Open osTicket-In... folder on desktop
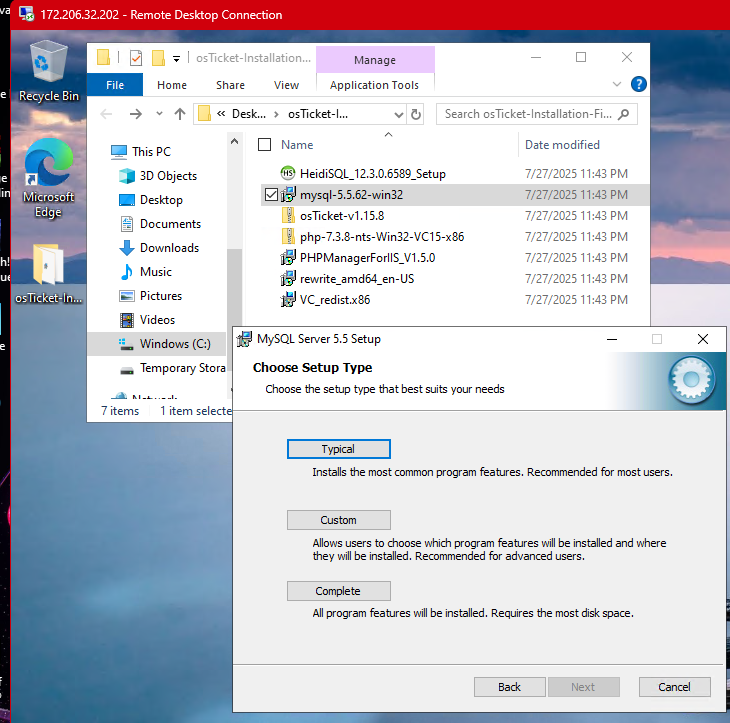This screenshot has height=723, width=730. [x=48, y=274]
